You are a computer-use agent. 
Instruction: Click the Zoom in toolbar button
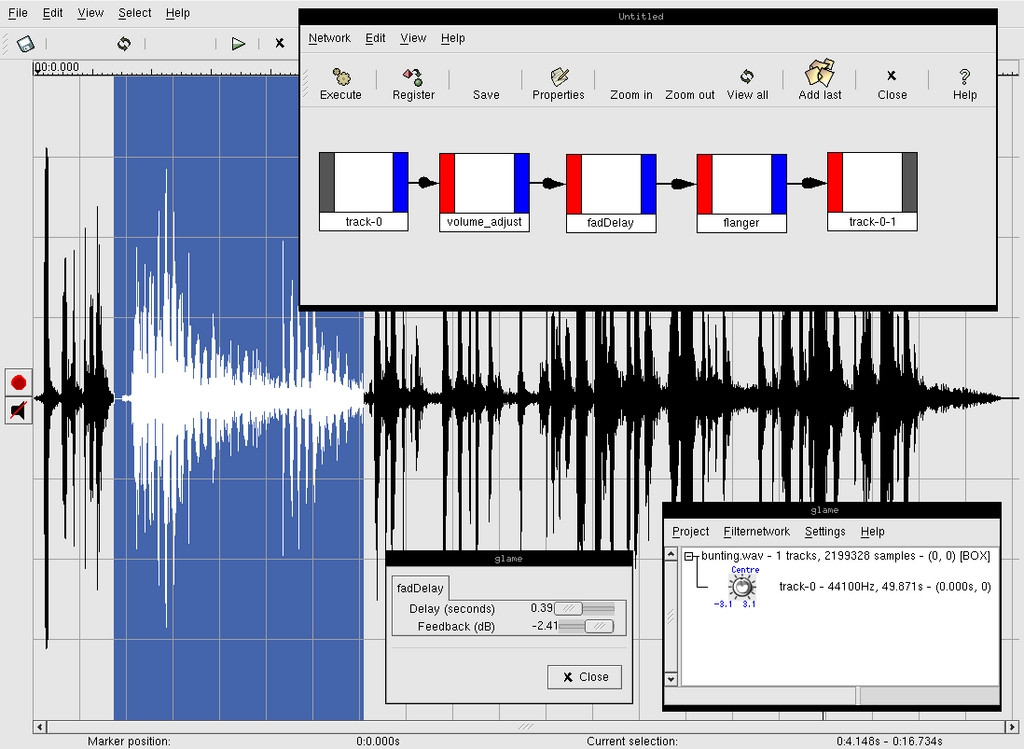631,94
